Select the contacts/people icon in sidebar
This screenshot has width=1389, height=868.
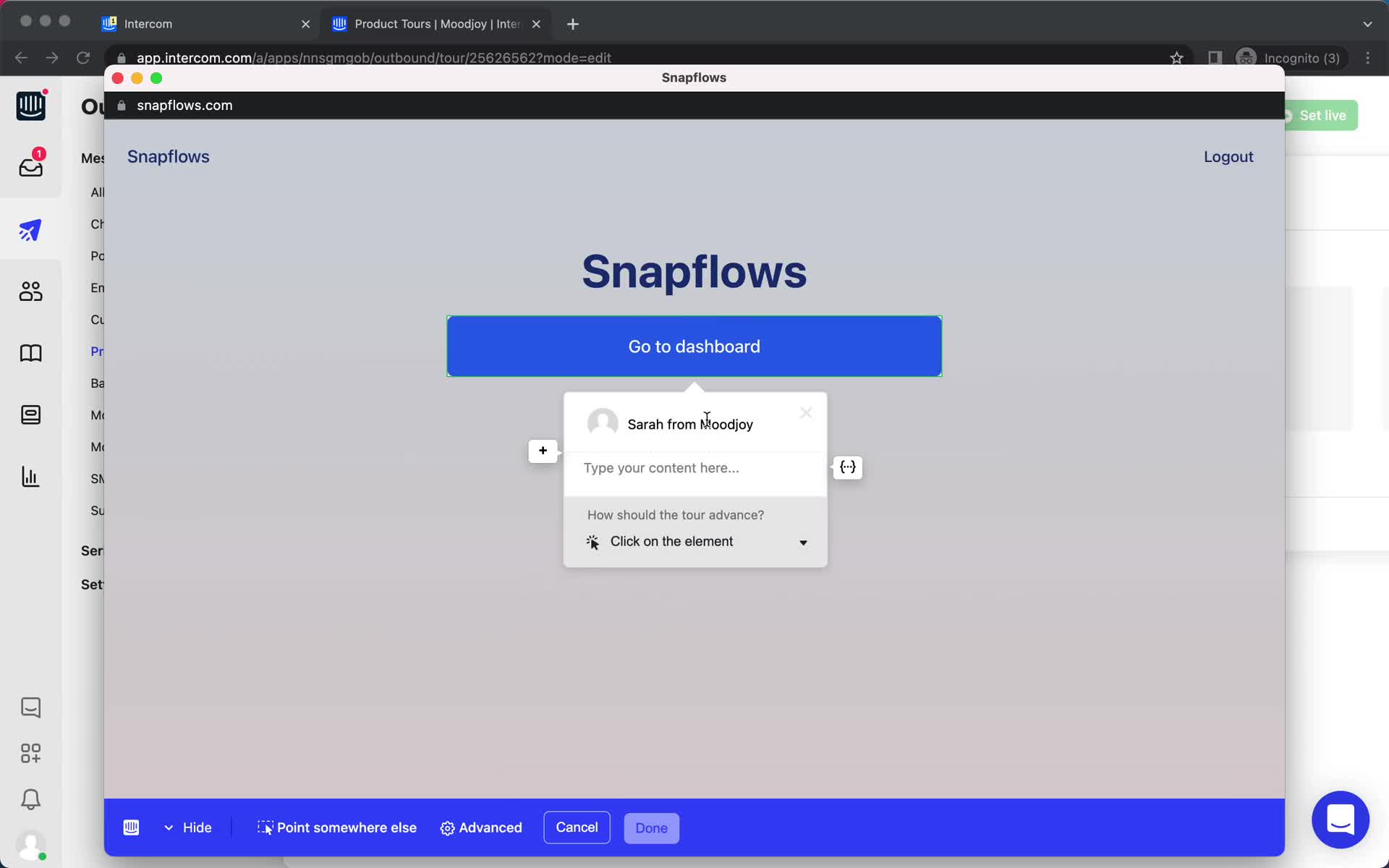tap(29, 292)
